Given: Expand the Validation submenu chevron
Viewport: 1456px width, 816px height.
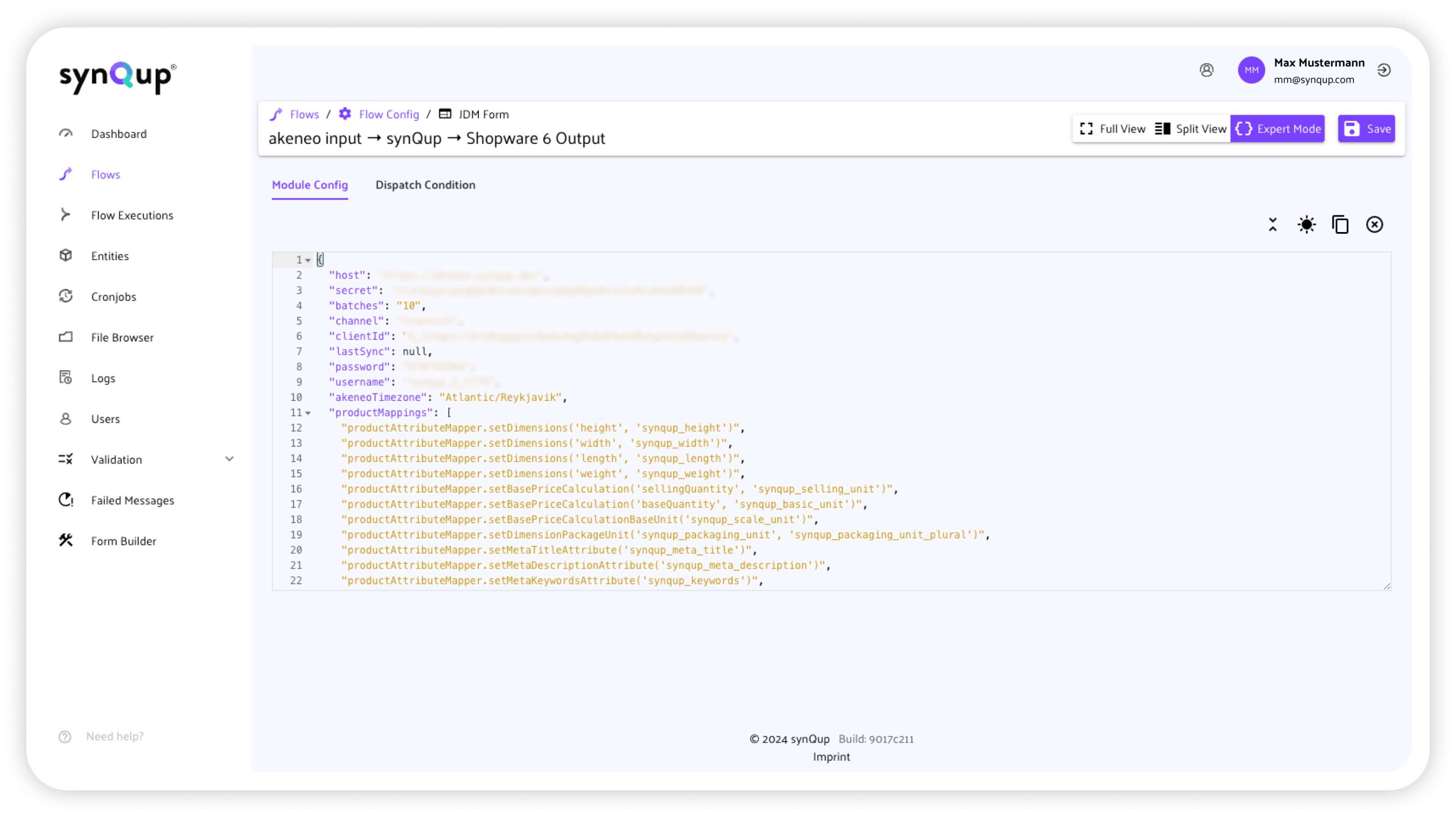Looking at the screenshot, I should (230, 459).
